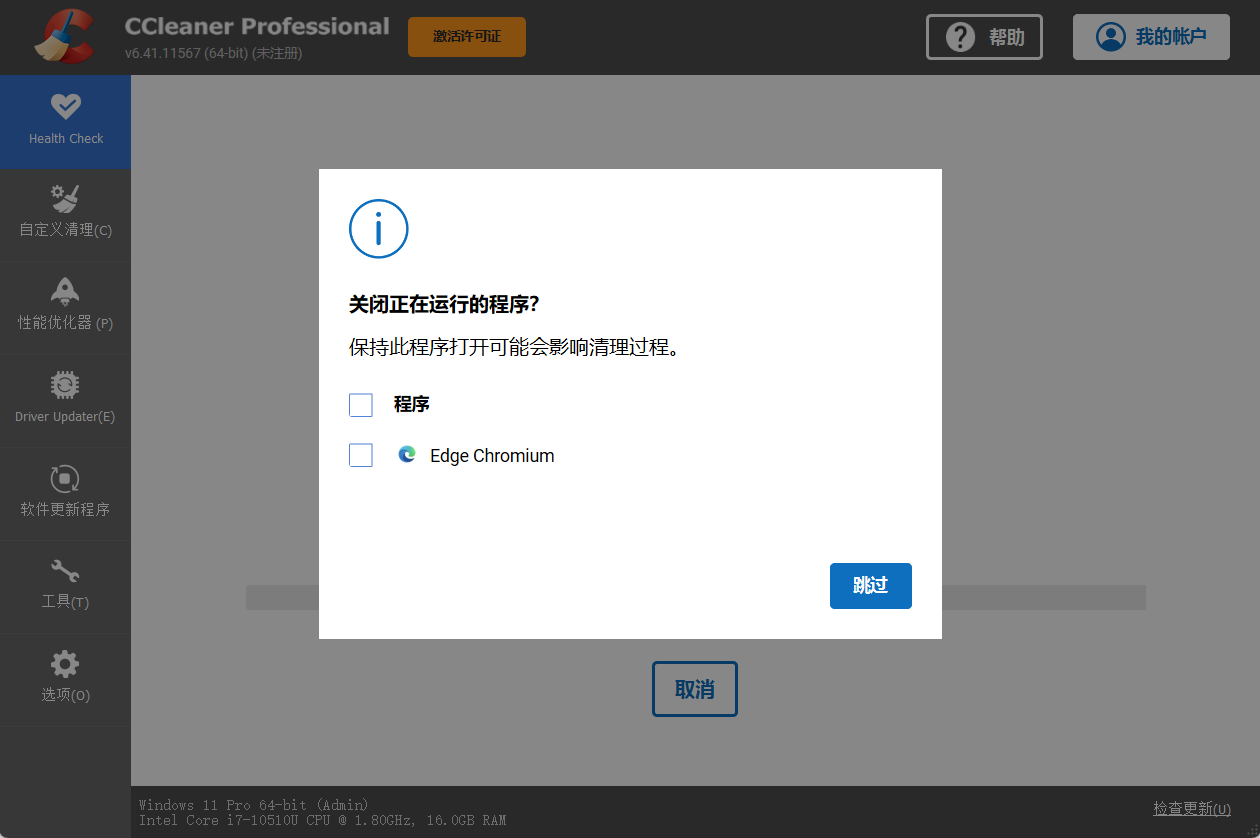Open the Options gear icon
This screenshot has width=1260, height=838.
click(x=66, y=664)
